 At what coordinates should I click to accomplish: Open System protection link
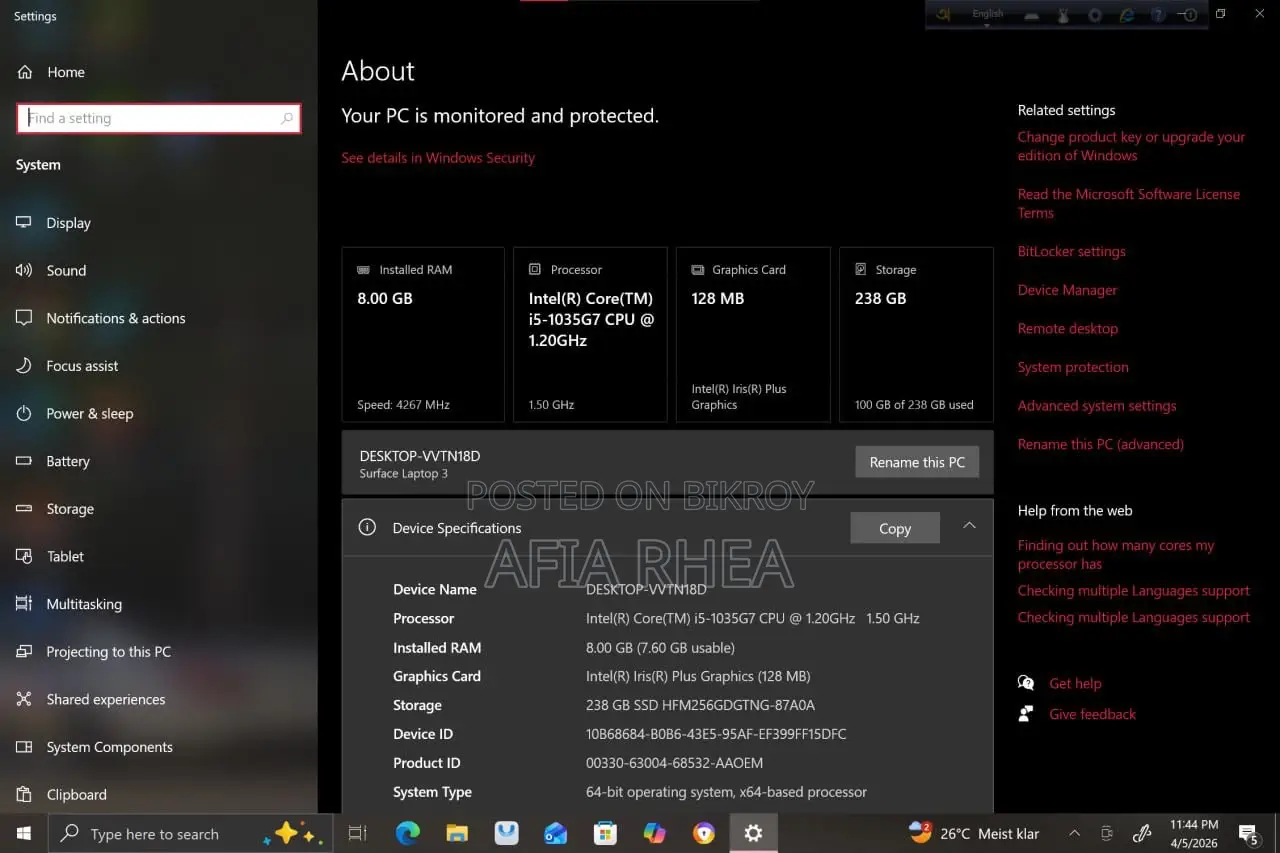[x=1073, y=367]
